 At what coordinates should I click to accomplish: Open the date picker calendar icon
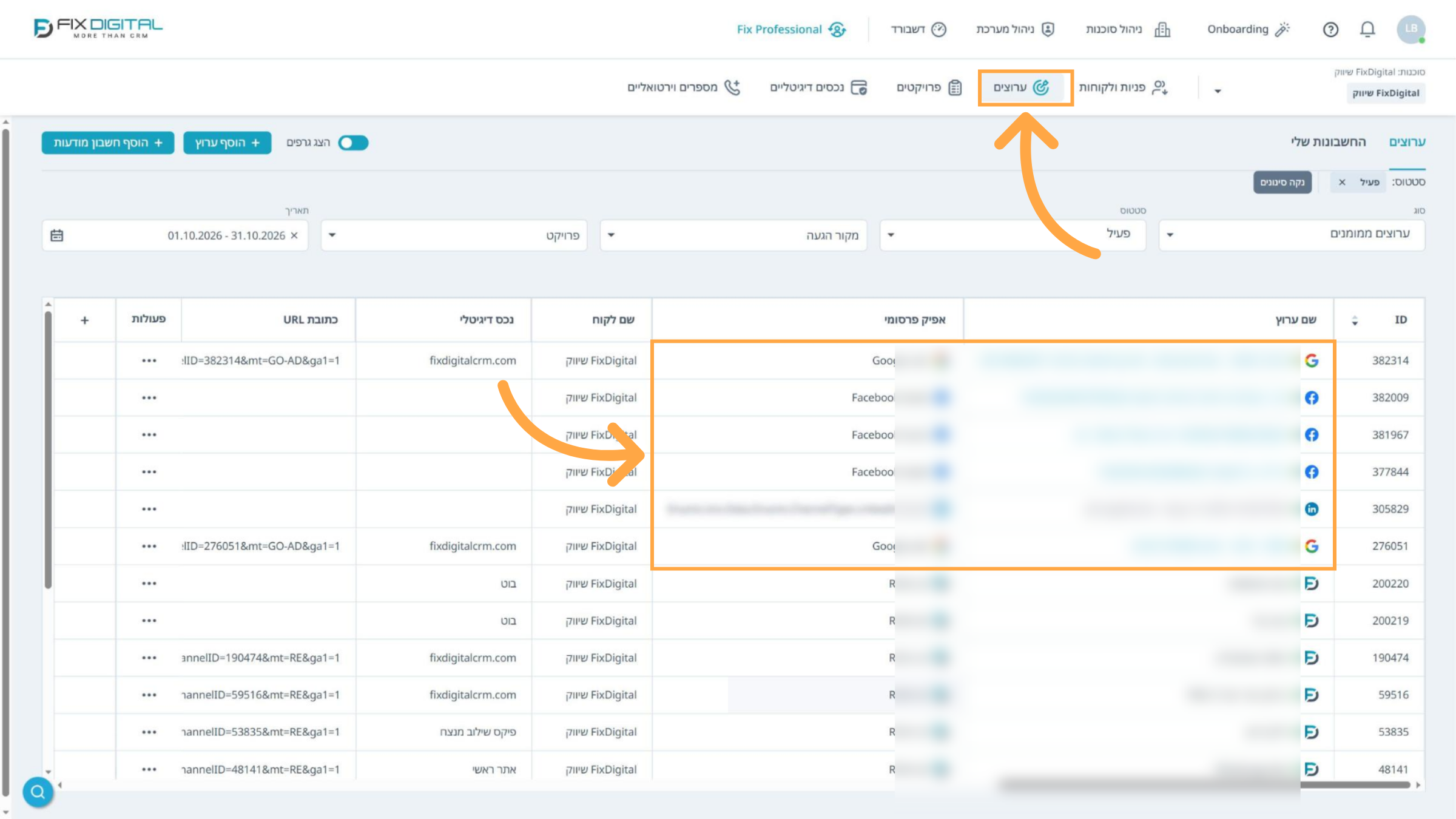click(x=57, y=235)
